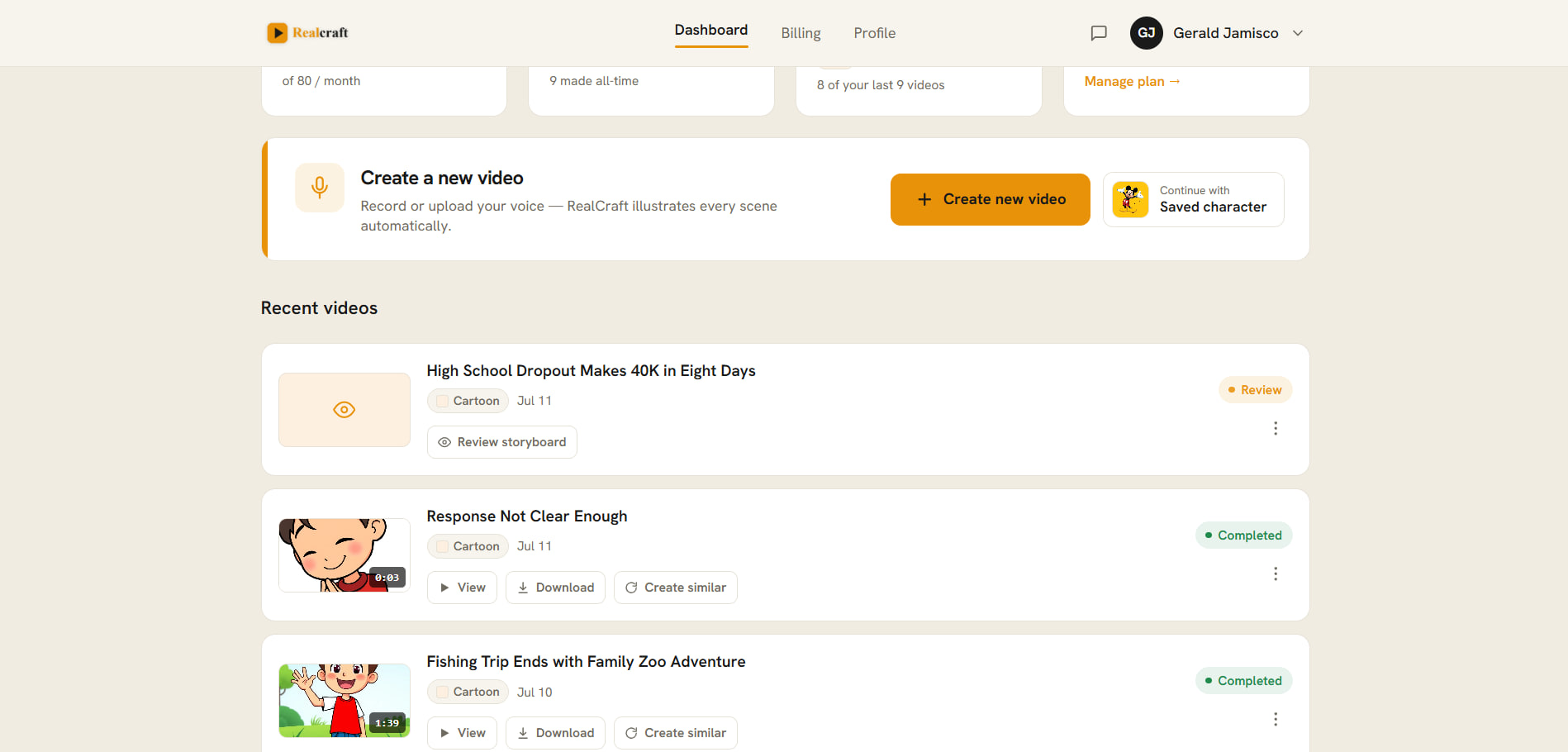This screenshot has width=1568, height=752.
Task: Click the '8 of your last 9 videos' text
Action: click(x=881, y=85)
